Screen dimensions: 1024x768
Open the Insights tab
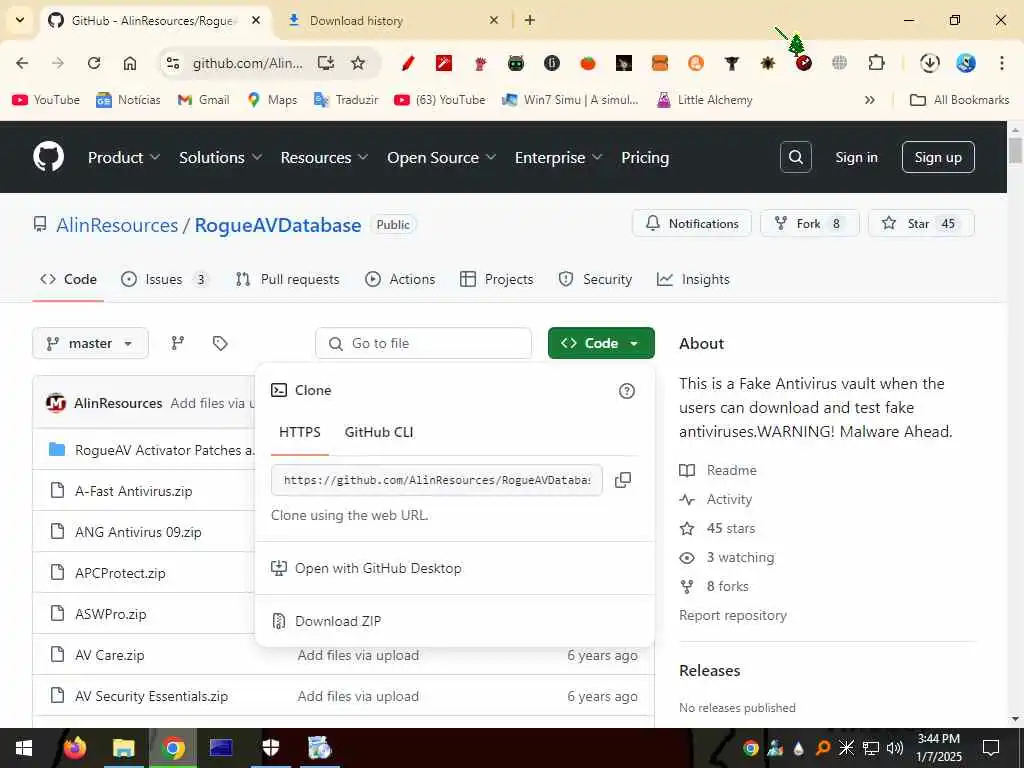(x=693, y=280)
